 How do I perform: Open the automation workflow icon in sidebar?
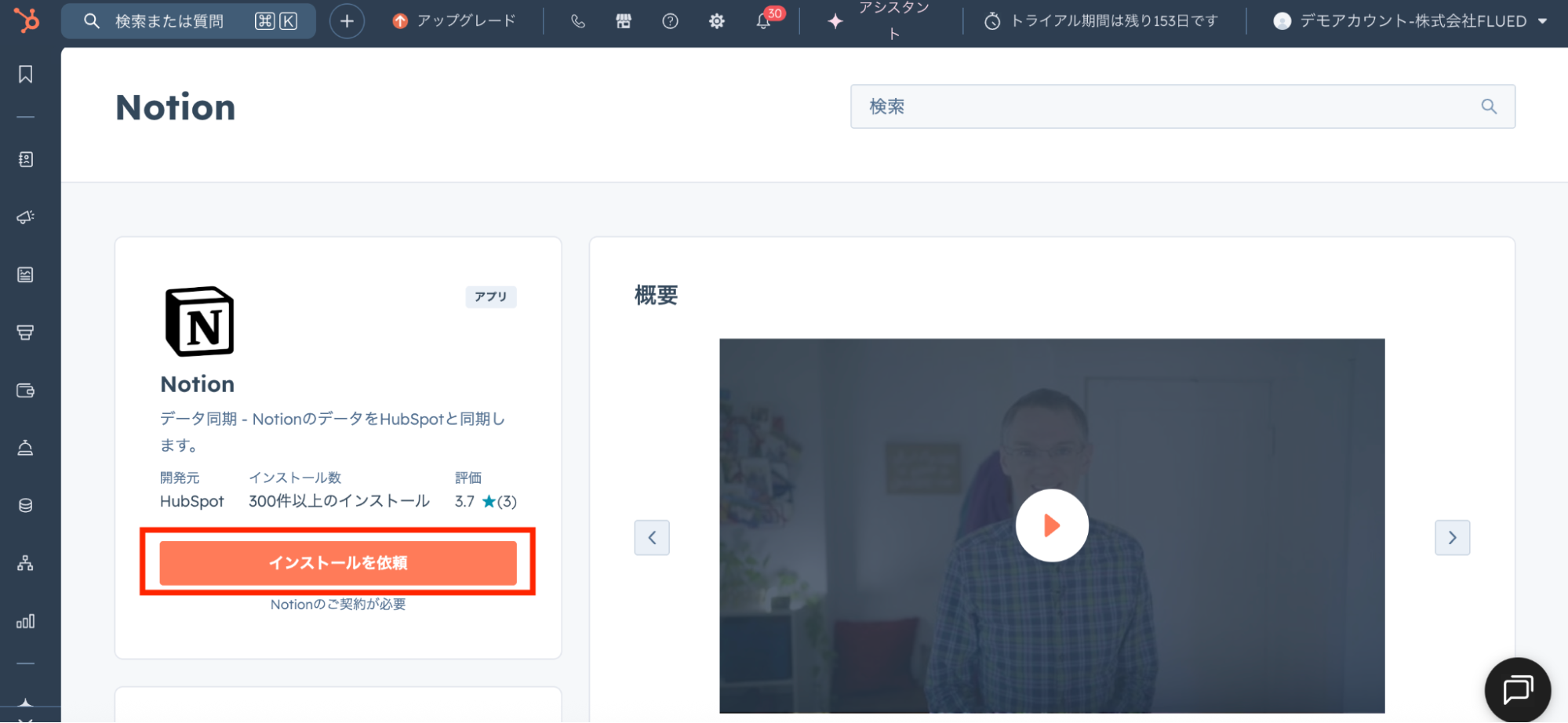click(x=26, y=563)
